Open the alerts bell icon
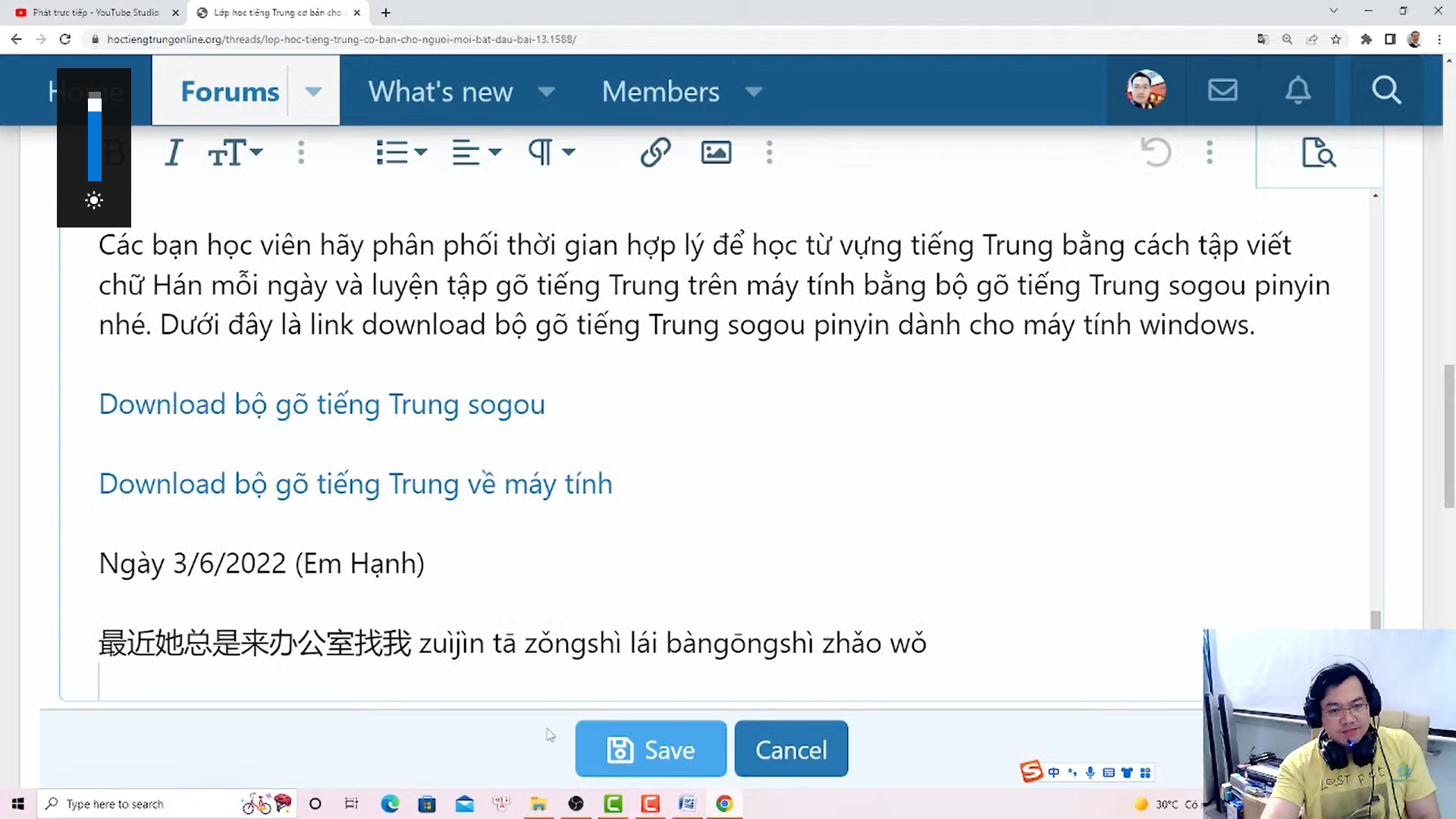 pos(1298,90)
